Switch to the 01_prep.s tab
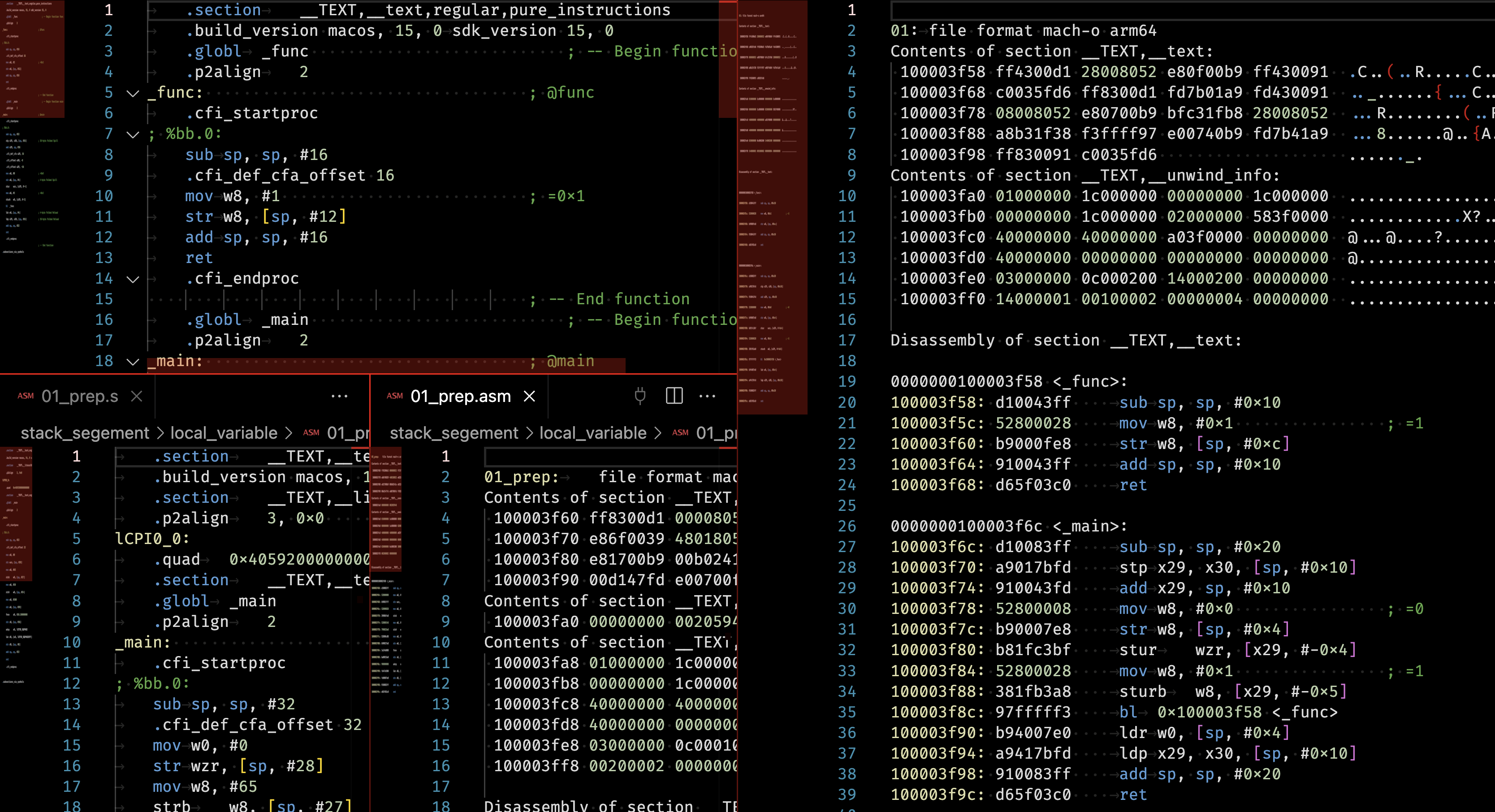 click(79, 397)
